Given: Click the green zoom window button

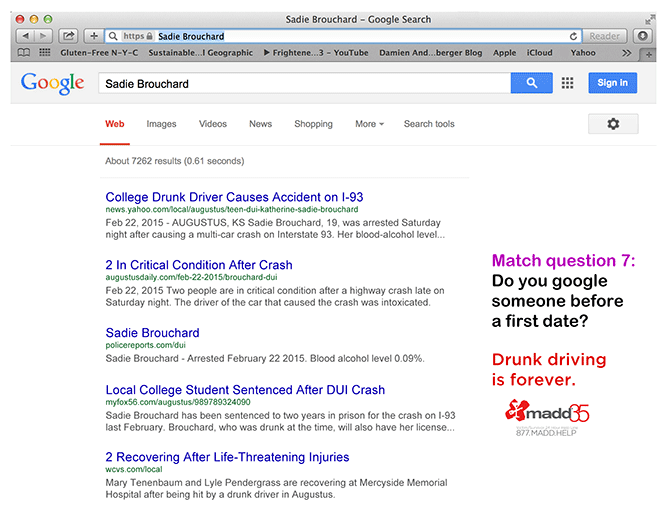Looking at the screenshot, I should (x=48, y=19).
